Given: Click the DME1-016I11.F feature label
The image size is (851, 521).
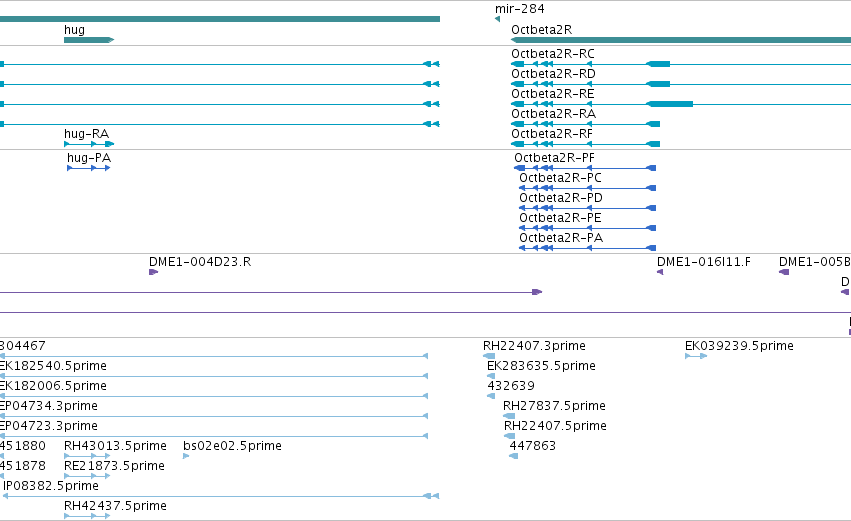Looking at the screenshot, I should [x=703, y=262].
